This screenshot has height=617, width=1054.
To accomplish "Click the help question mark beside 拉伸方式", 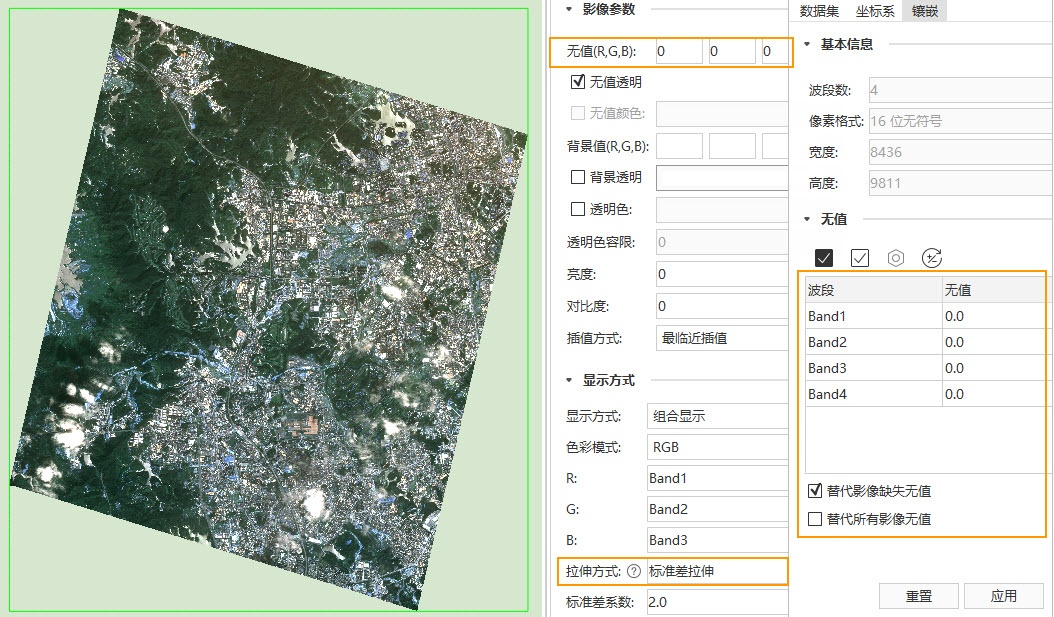I will (x=633, y=571).
